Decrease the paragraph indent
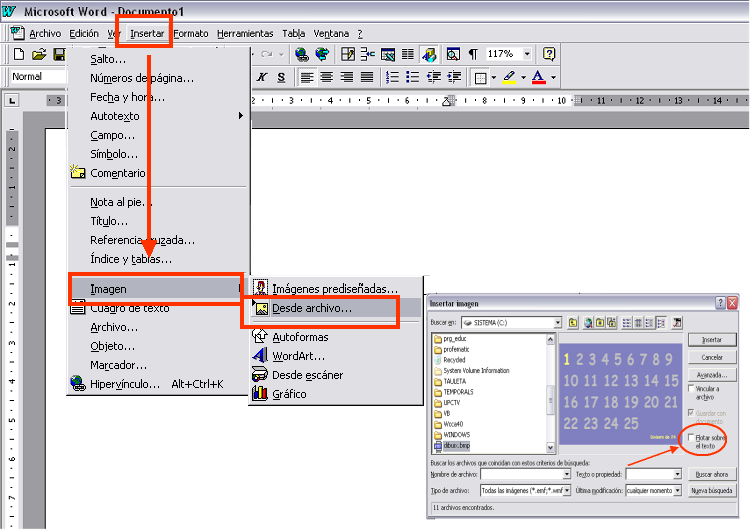750x530 pixels. point(434,77)
